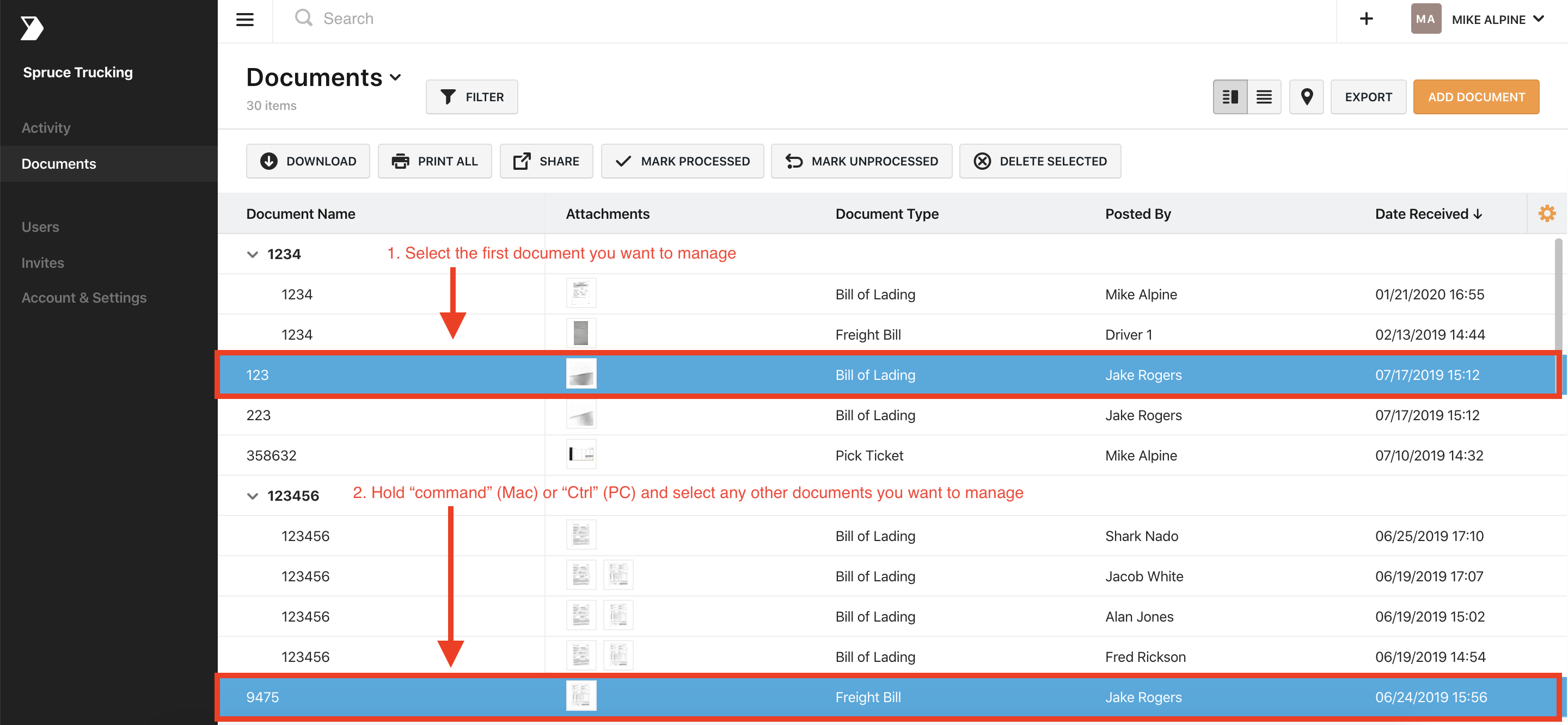1568x725 pixels.
Task: Click Document Name column header
Action: pos(301,214)
